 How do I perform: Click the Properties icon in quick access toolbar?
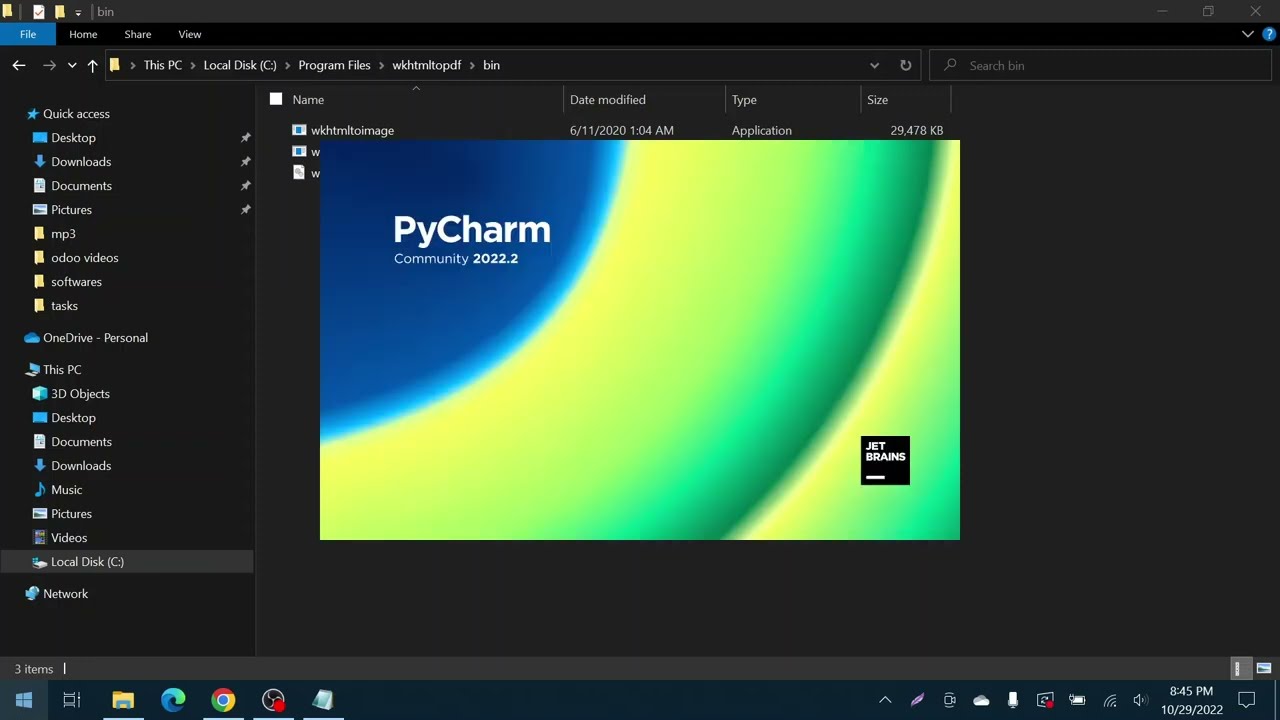coord(39,12)
